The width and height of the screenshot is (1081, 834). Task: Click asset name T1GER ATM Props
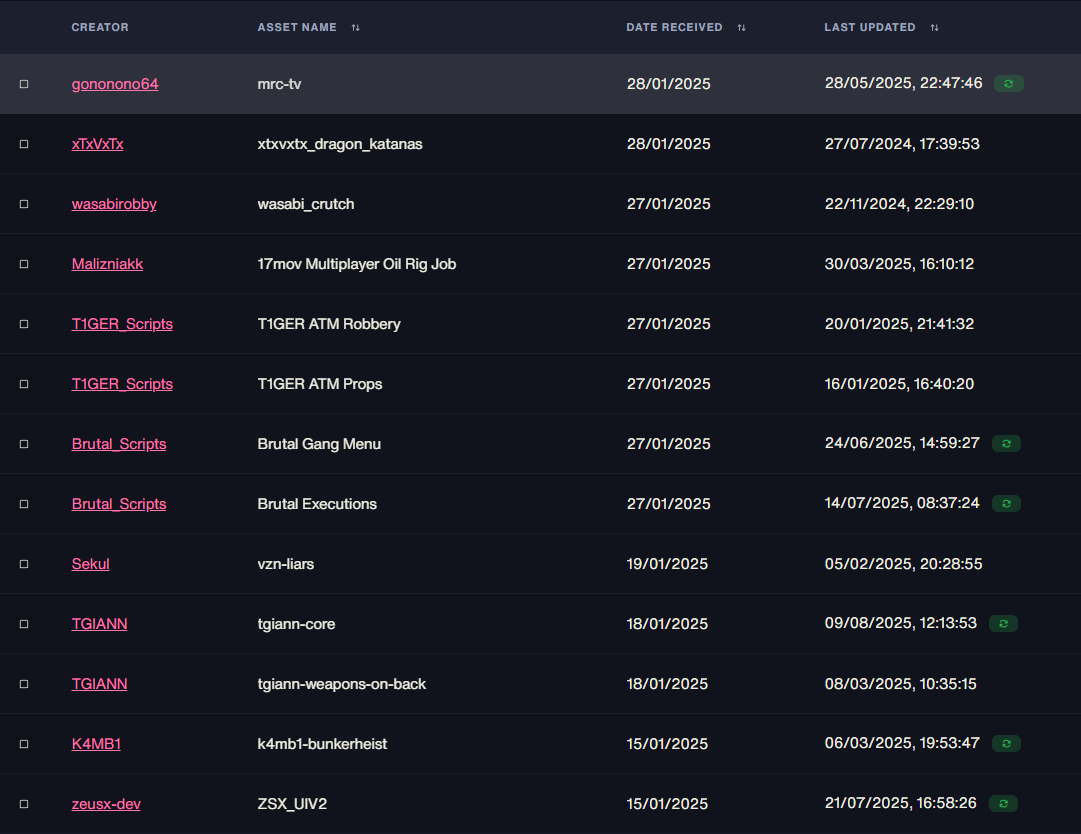320,384
